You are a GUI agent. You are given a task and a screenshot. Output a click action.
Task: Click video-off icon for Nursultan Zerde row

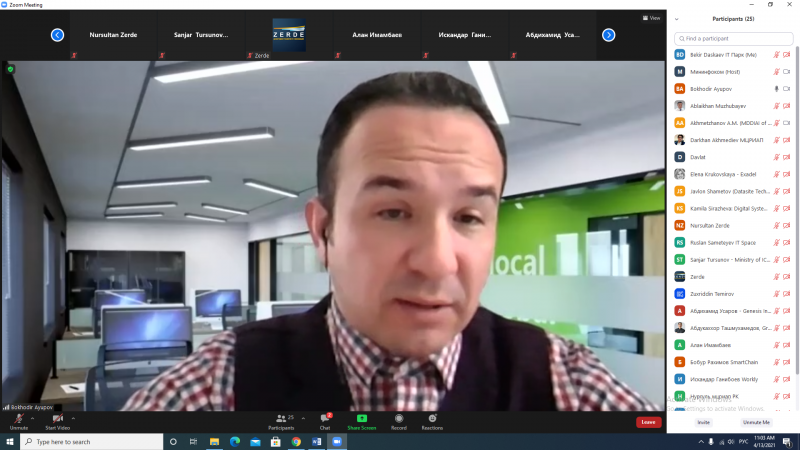(x=787, y=226)
